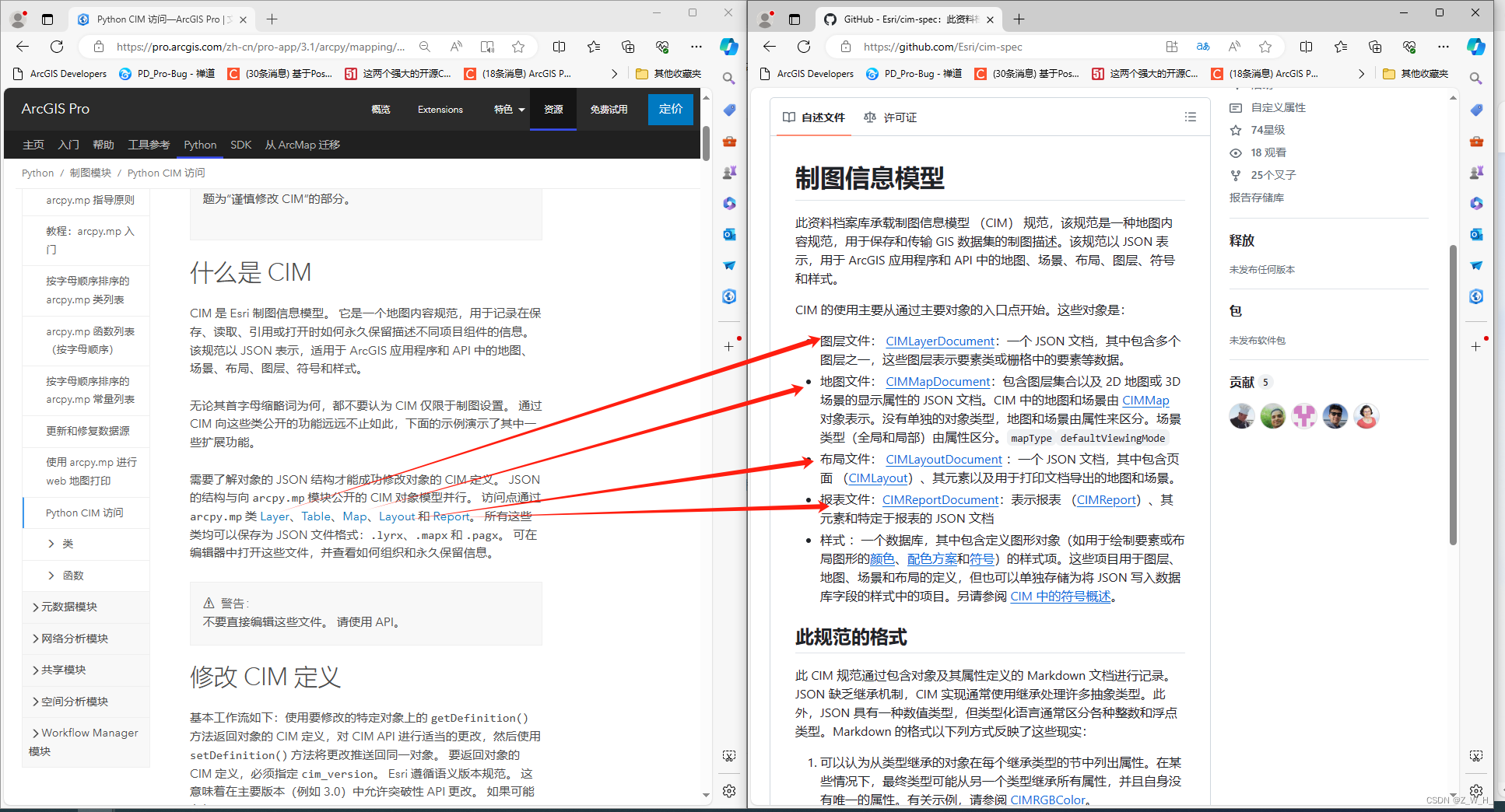Switch to 许可证 tab in GitHub README

890,117
